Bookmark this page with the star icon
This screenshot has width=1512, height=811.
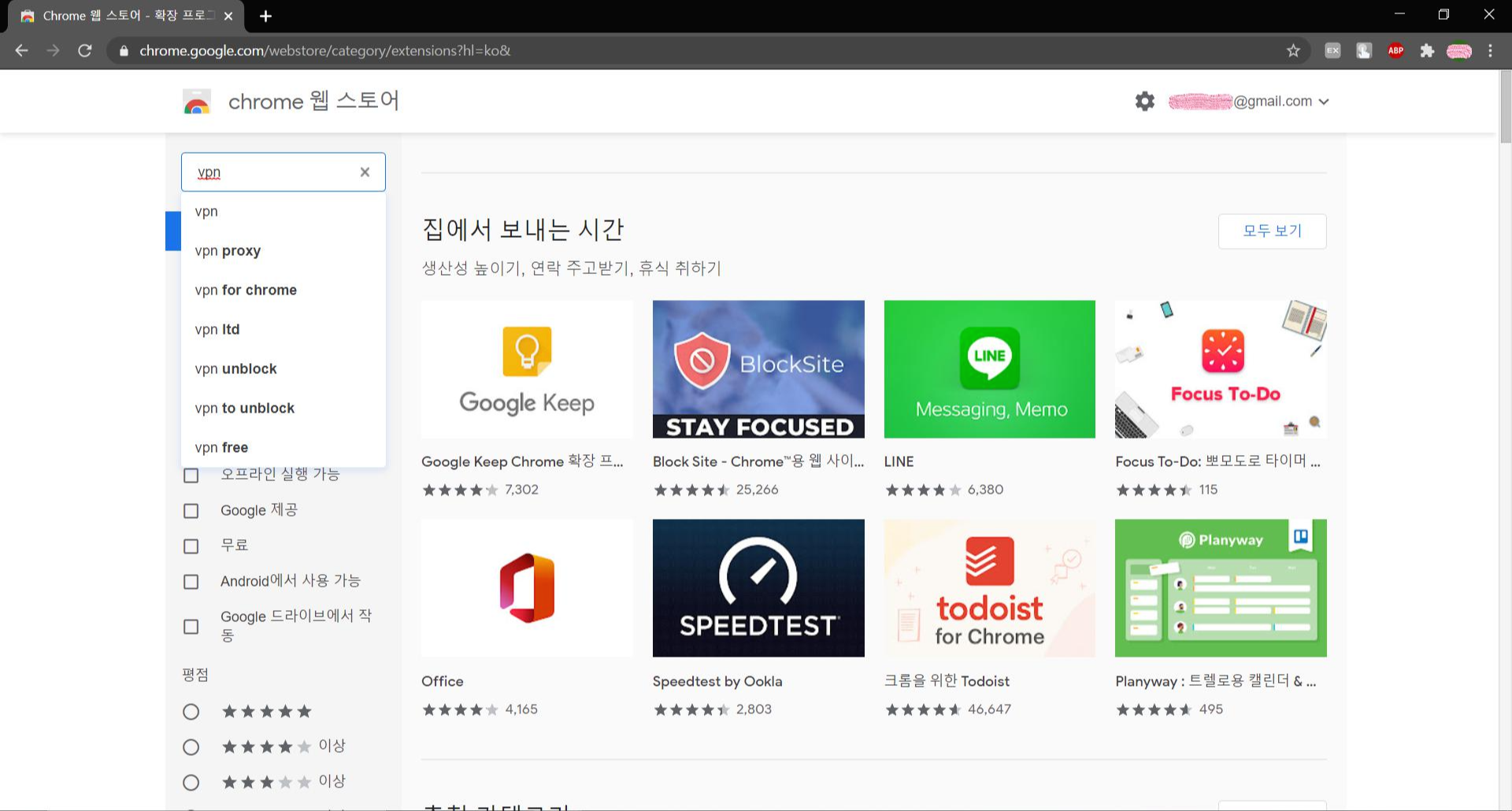pyautogui.click(x=1293, y=50)
